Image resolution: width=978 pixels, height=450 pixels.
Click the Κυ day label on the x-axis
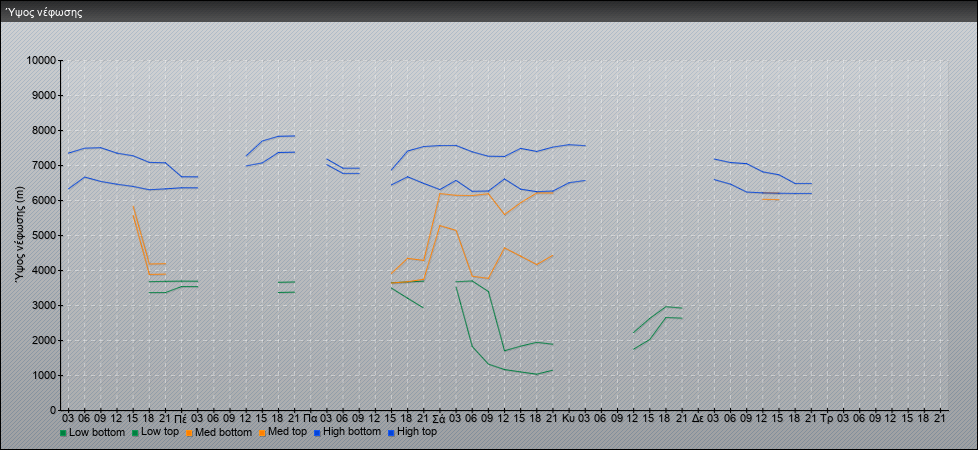568,418
